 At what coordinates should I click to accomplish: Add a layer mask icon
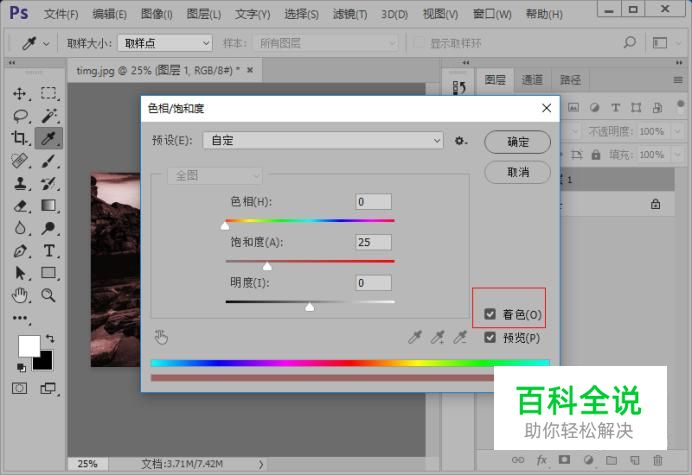click(564, 460)
